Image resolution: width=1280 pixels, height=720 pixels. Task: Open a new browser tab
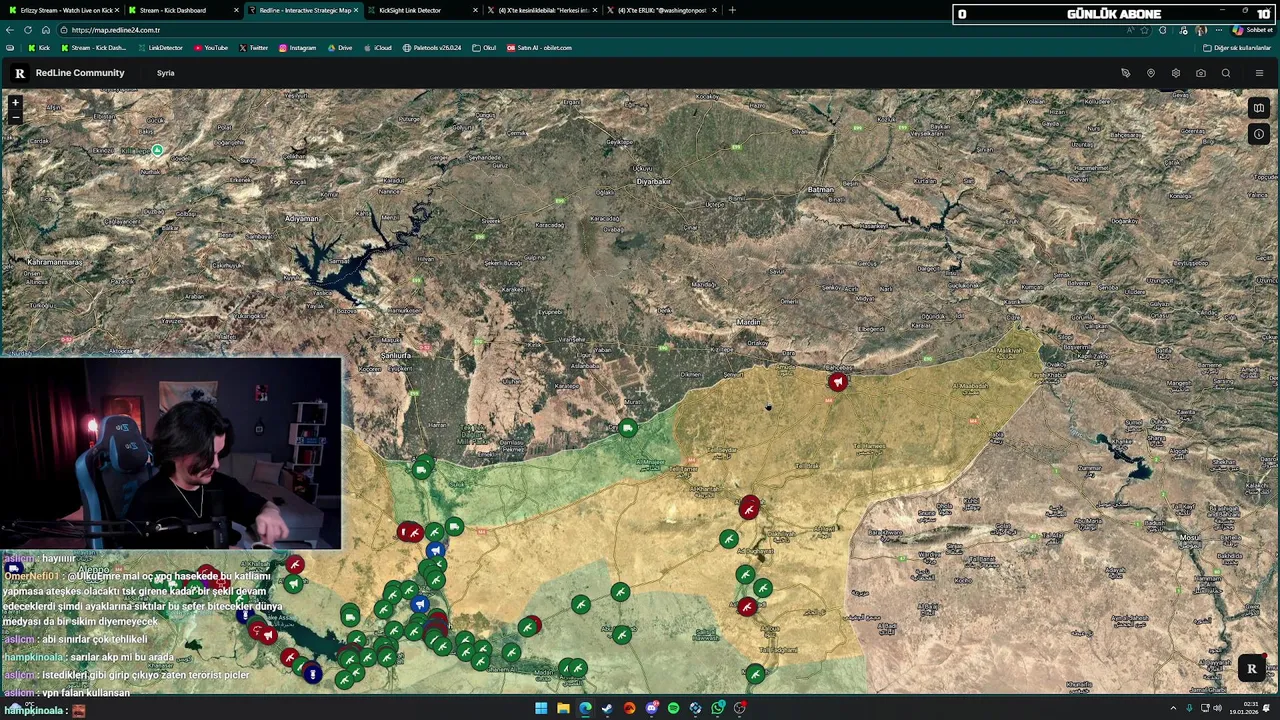732,10
